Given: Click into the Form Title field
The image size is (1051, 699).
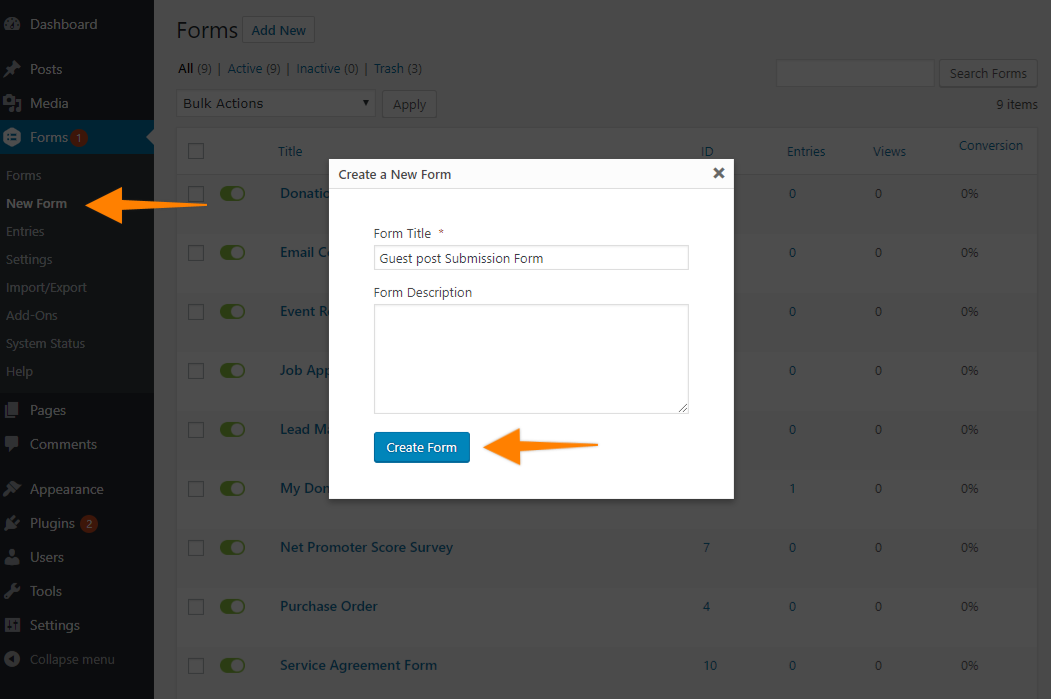Looking at the screenshot, I should pos(531,258).
